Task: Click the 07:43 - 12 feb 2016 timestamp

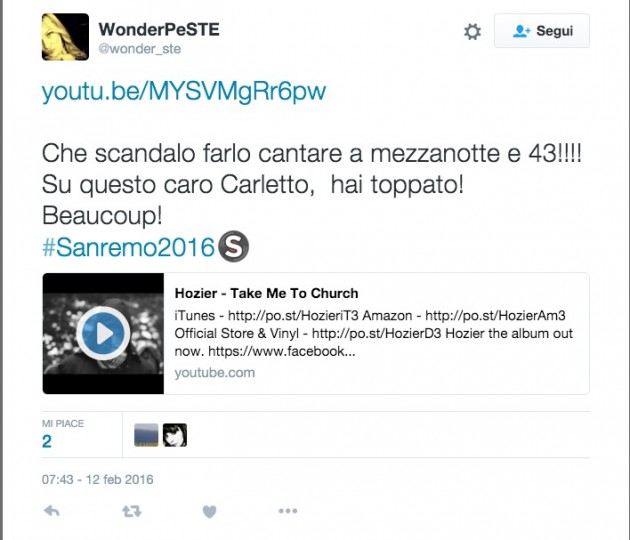Action: pos(98,479)
